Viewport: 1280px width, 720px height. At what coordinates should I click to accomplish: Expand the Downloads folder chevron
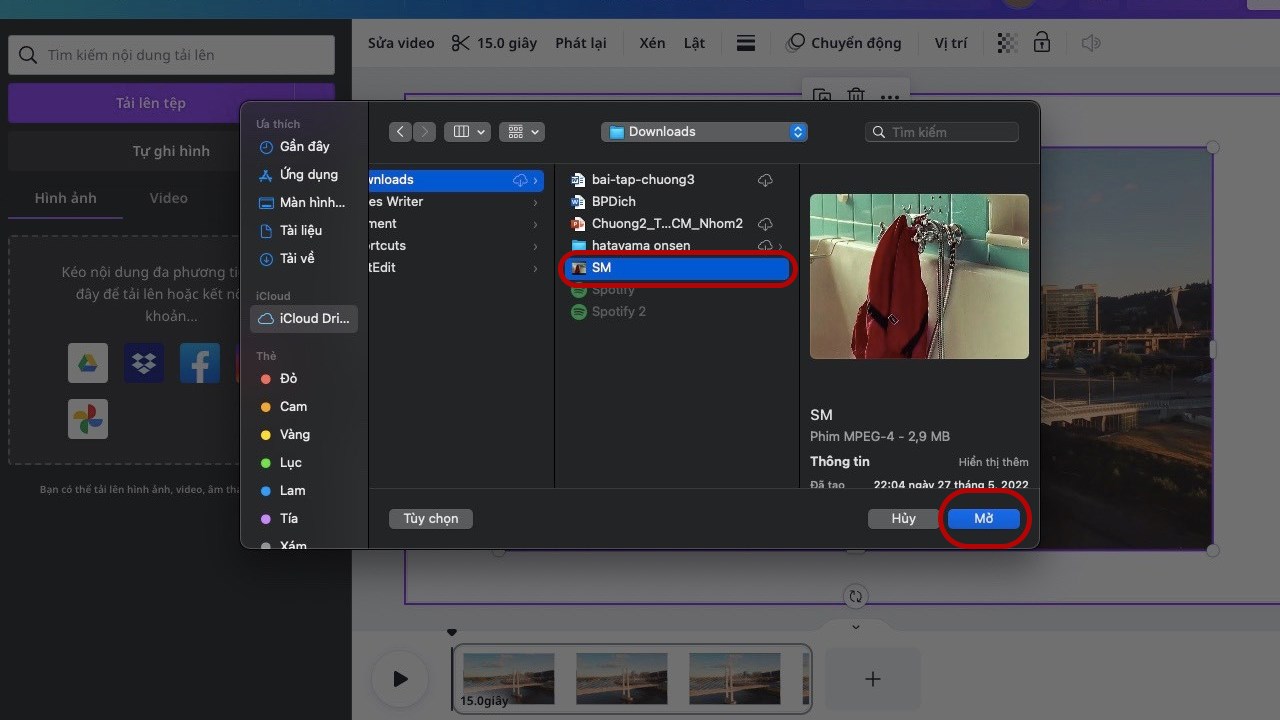coord(537,180)
